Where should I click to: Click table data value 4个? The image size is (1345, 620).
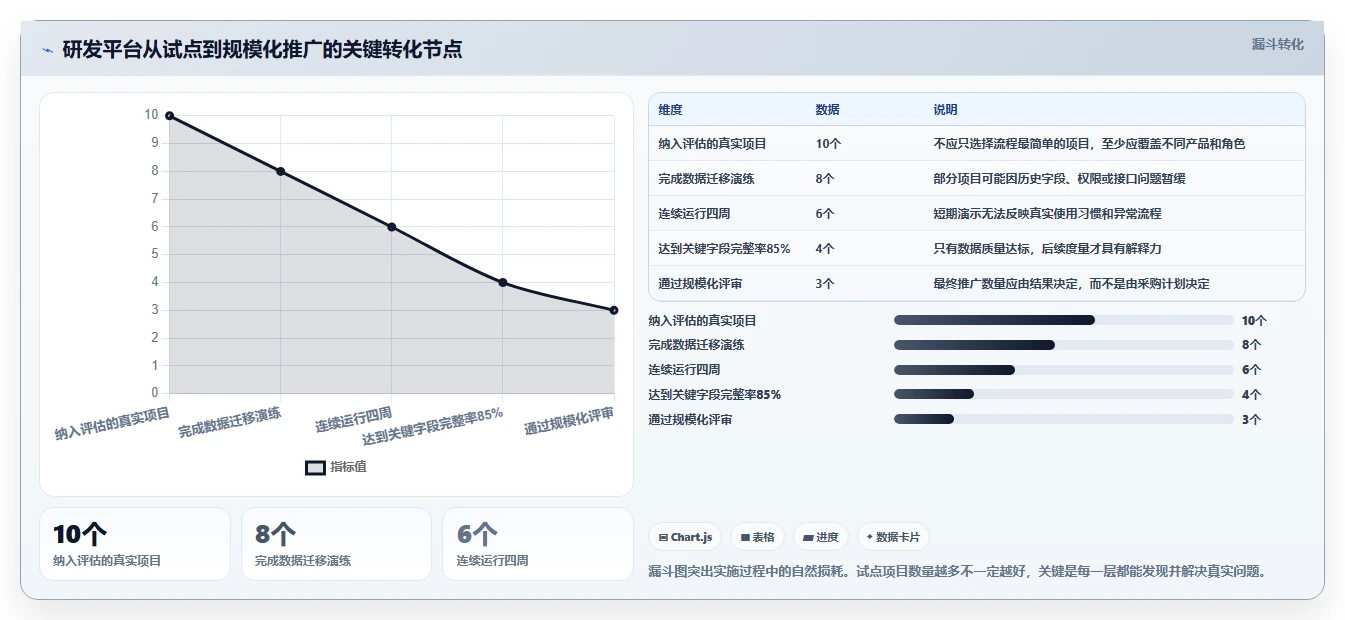pyautogui.click(x=825, y=249)
